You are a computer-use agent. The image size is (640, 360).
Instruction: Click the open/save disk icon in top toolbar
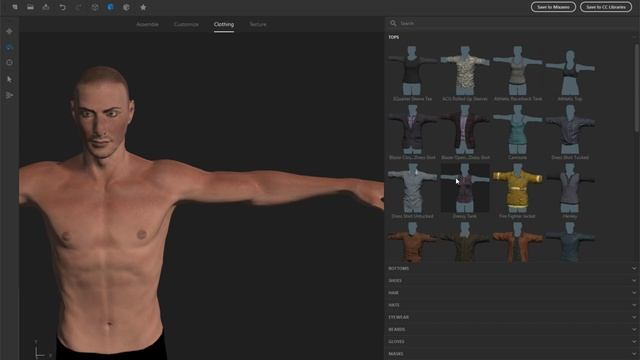tap(30, 7)
